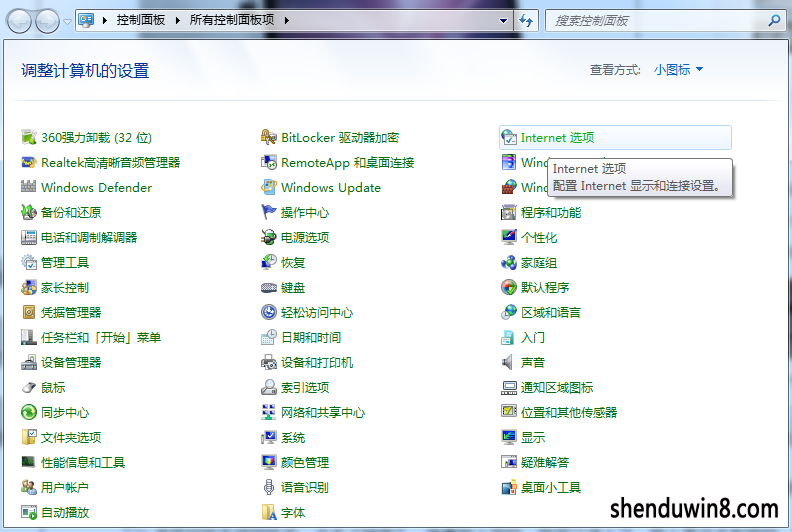
Task: Open 键盘 keyboard icon
Action: point(269,287)
